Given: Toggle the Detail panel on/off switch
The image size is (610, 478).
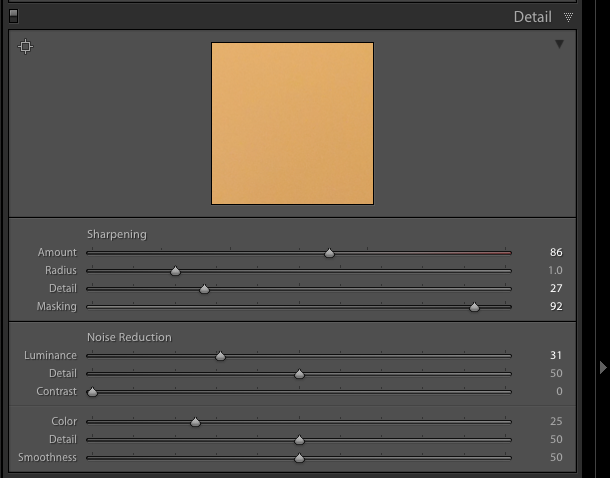Looking at the screenshot, I should pyautogui.click(x=13, y=16).
